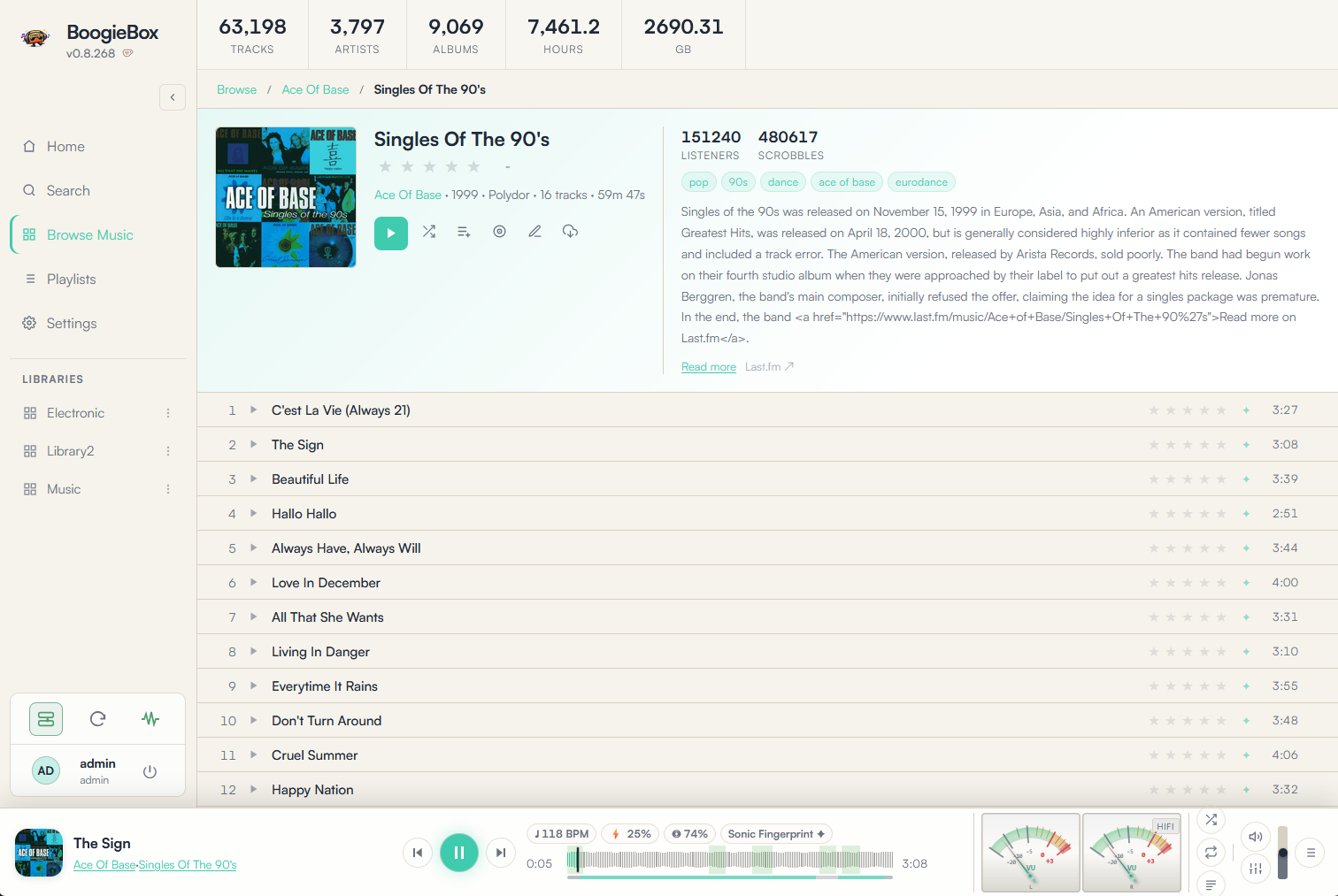
Task: Download album with the cloud icon
Action: [570, 232]
